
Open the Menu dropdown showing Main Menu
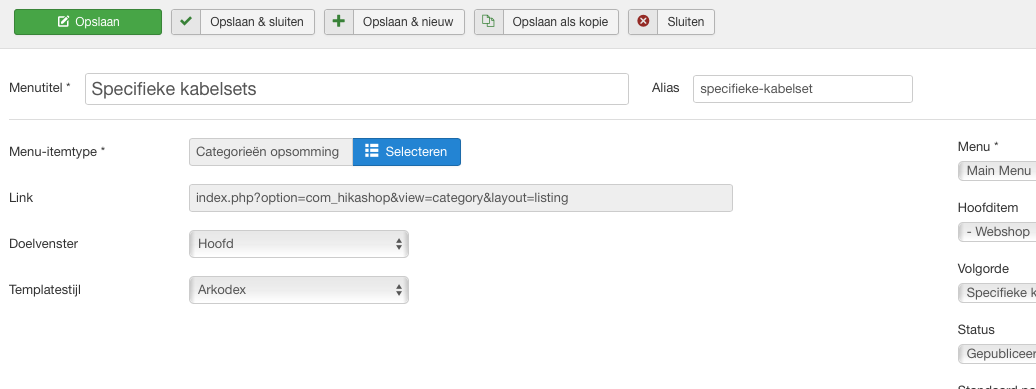pos(997,171)
